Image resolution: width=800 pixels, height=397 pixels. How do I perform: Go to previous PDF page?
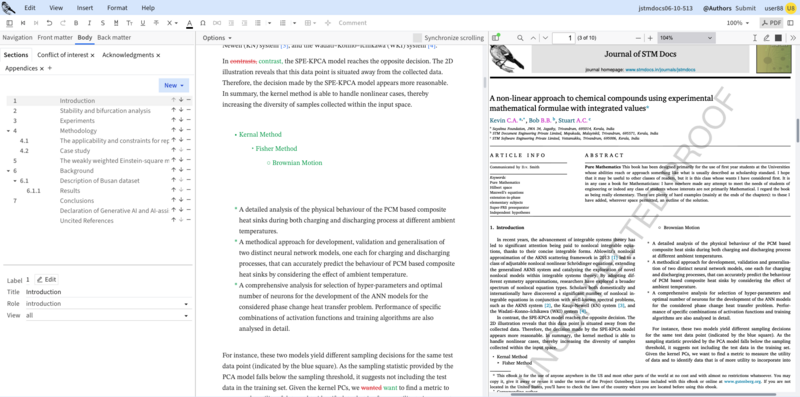(x=533, y=38)
